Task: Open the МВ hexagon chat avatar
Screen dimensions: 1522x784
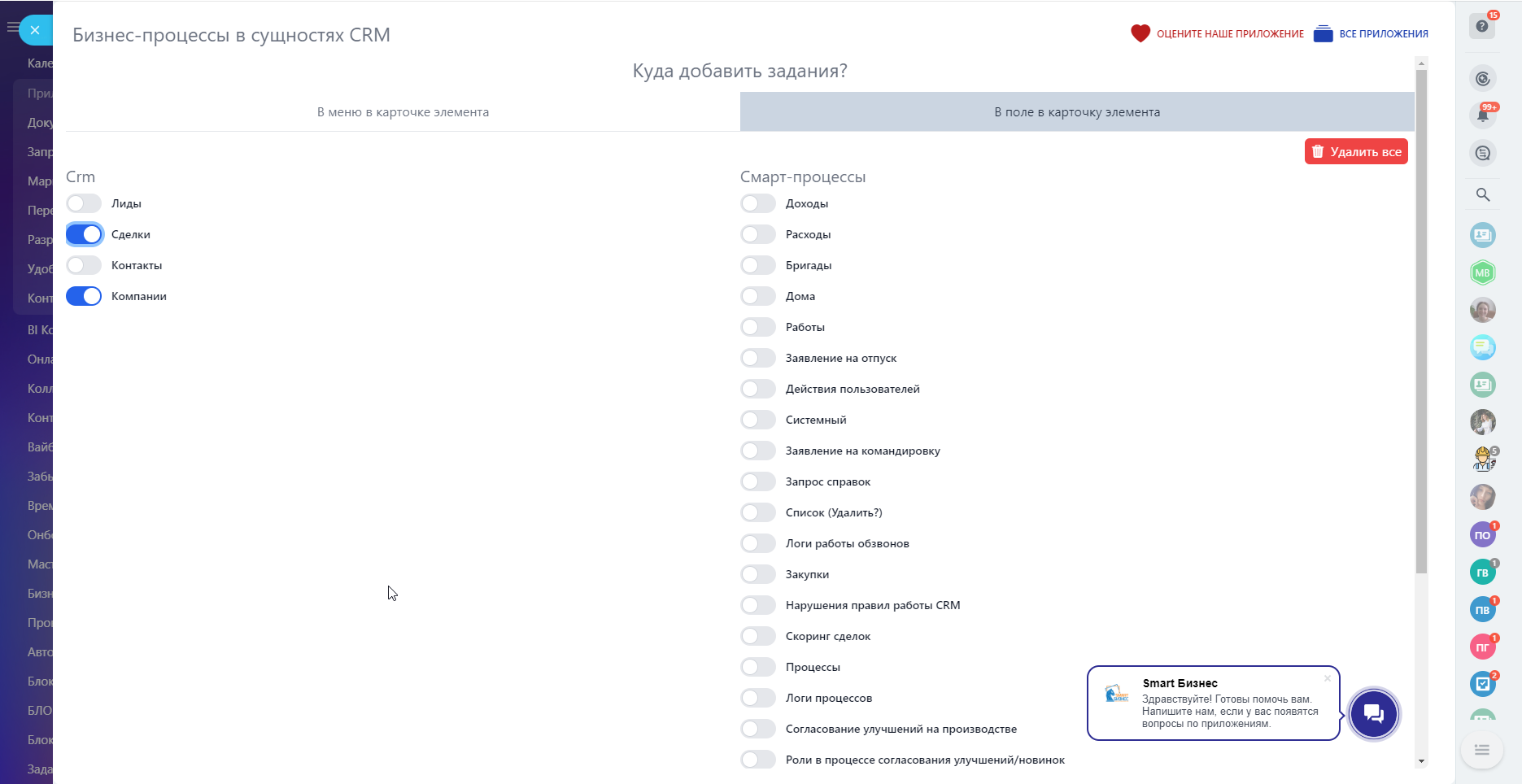Action: (1483, 272)
